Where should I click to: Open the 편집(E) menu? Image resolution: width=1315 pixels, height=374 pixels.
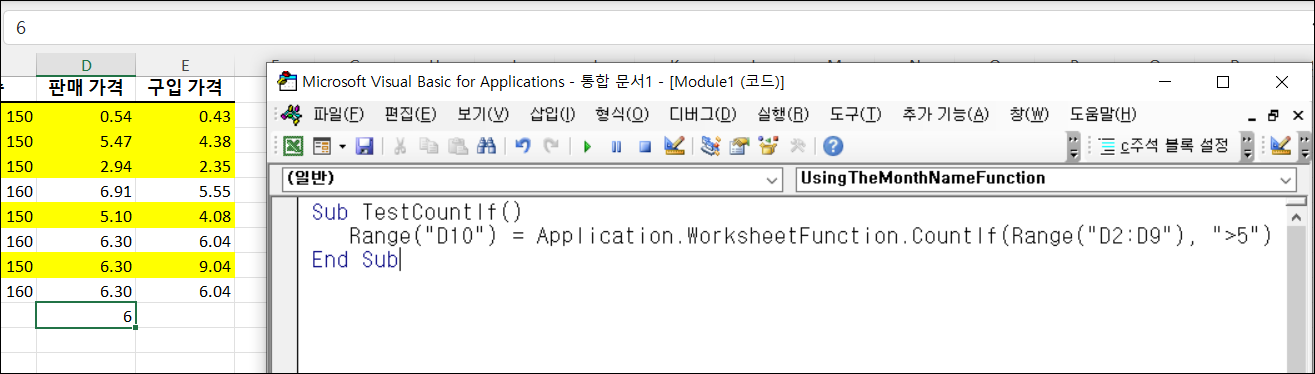(x=411, y=114)
